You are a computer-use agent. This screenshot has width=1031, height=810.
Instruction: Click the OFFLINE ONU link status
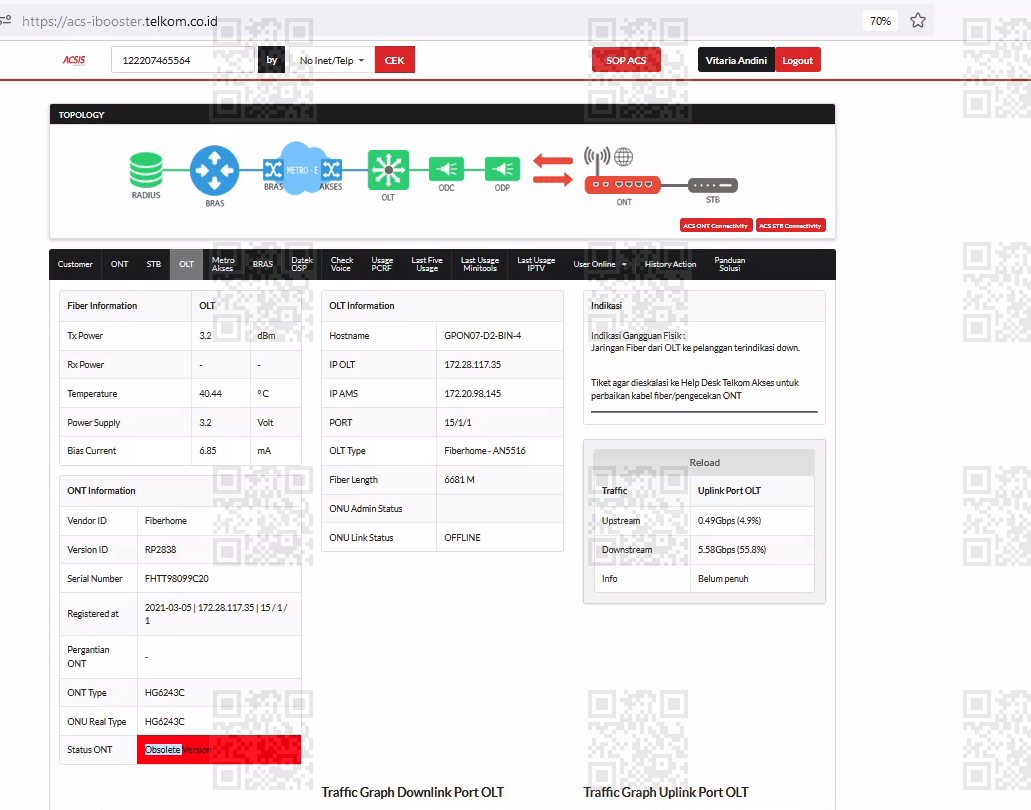pyautogui.click(x=462, y=537)
